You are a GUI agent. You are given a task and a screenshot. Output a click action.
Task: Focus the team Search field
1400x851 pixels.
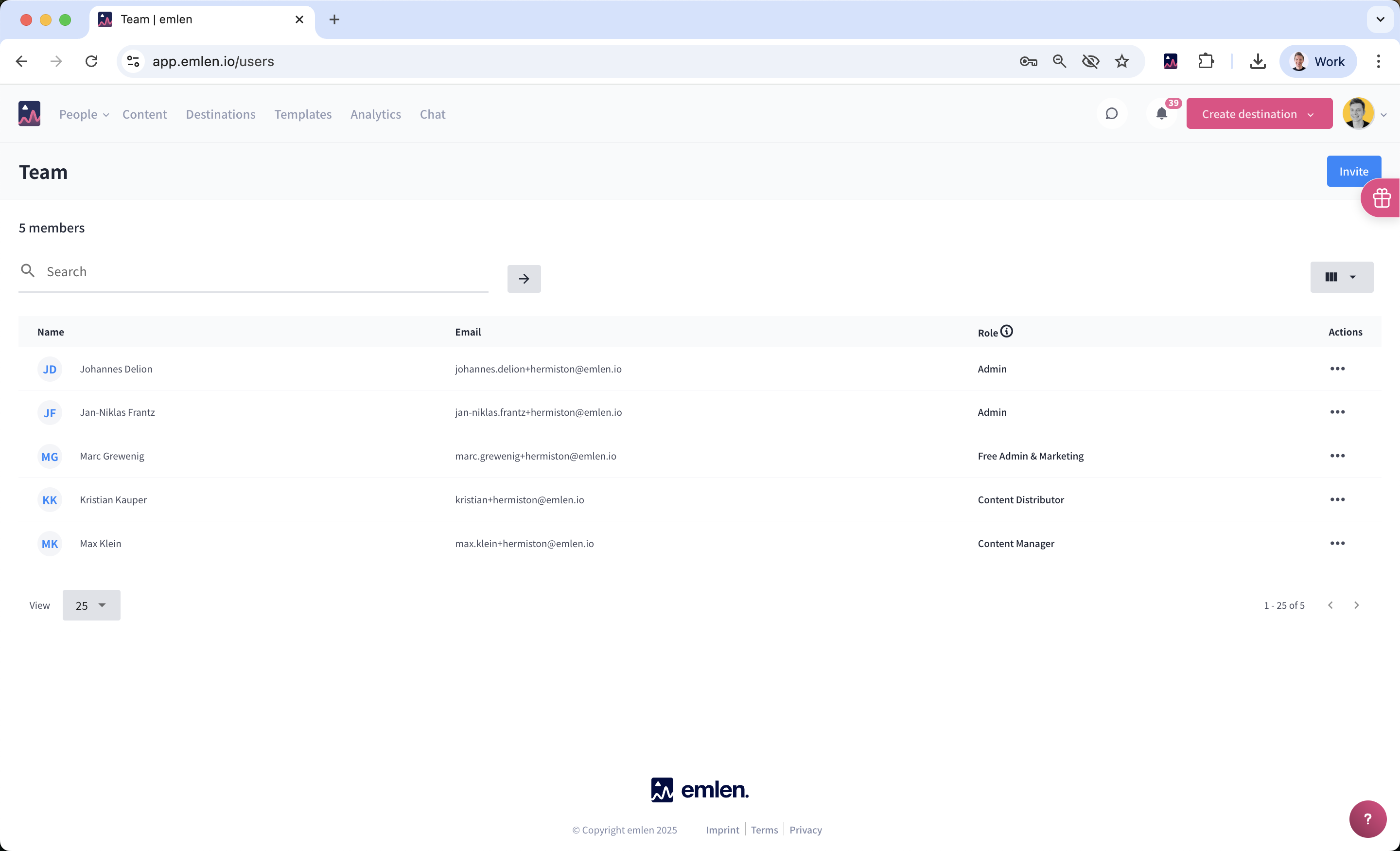click(262, 272)
